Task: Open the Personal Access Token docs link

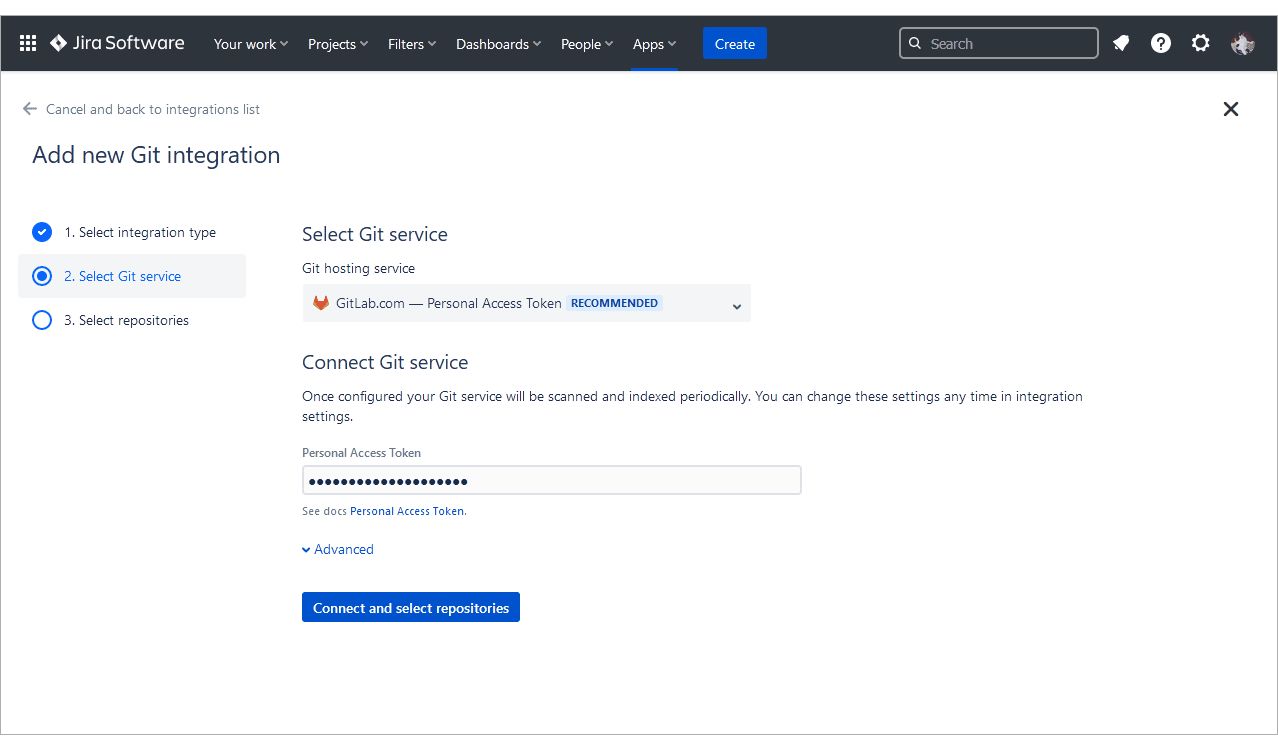Action: coord(407,511)
